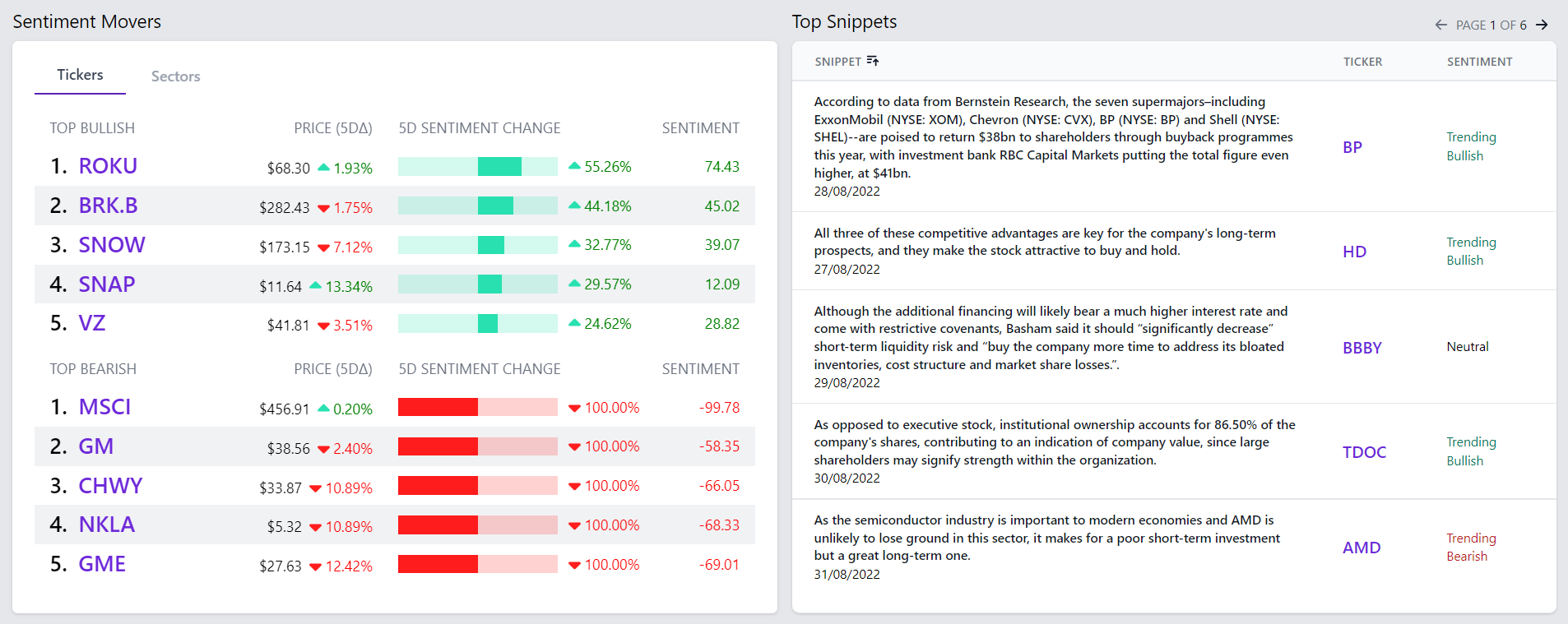This screenshot has width=1568, height=624.
Task: Click the AMD semiconductor industry snippet
Action: (1046, 538)
